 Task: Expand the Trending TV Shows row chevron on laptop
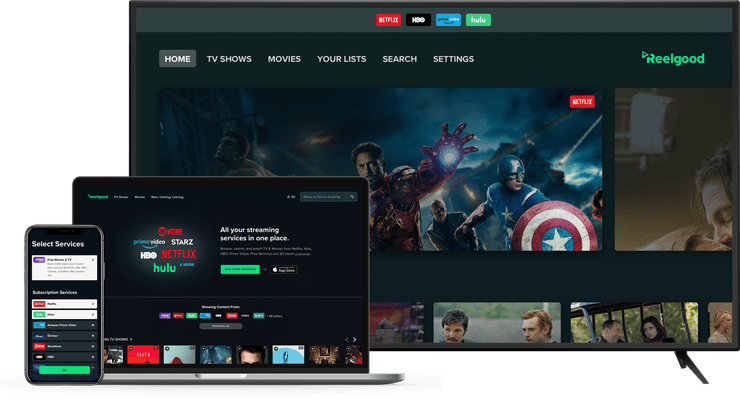(131, 340)
